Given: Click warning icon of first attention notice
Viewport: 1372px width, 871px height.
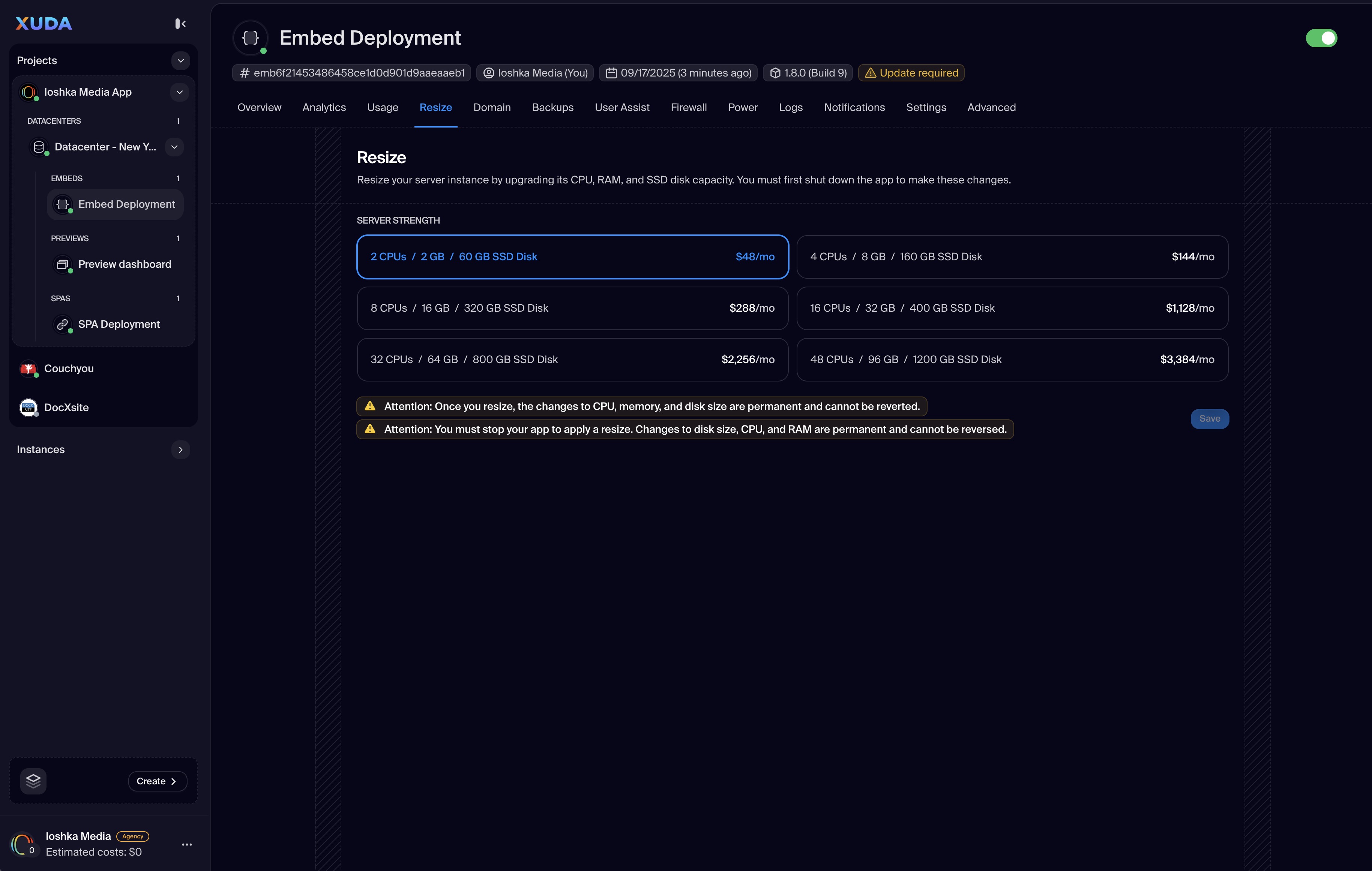Looking at the screenshot, I should 370,406.
